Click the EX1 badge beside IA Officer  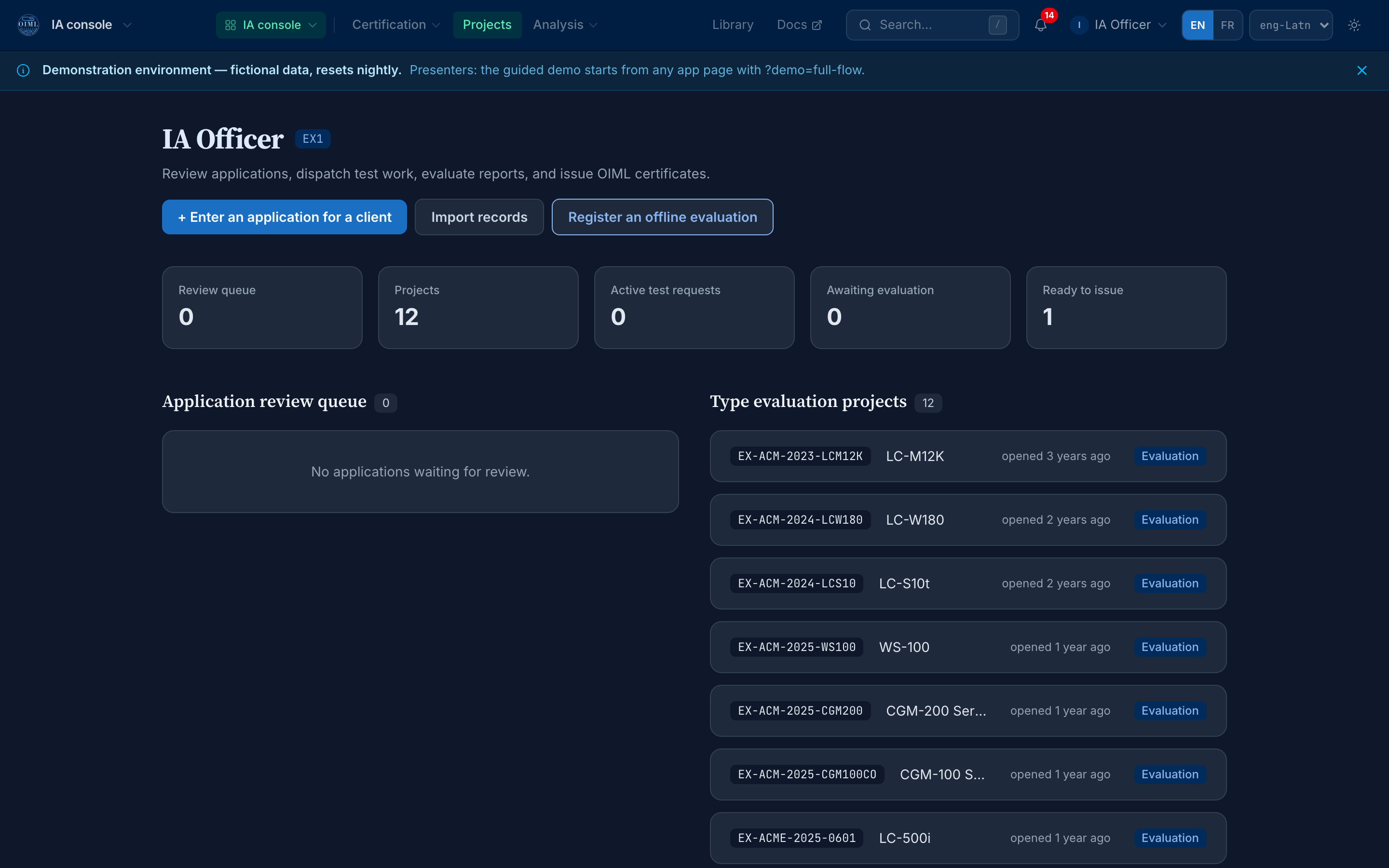pyautogui.click(x=313, y=139)
